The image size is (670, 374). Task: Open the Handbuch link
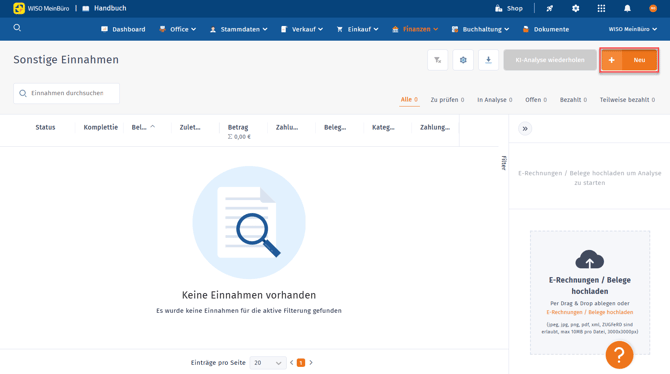click(104, 8)
